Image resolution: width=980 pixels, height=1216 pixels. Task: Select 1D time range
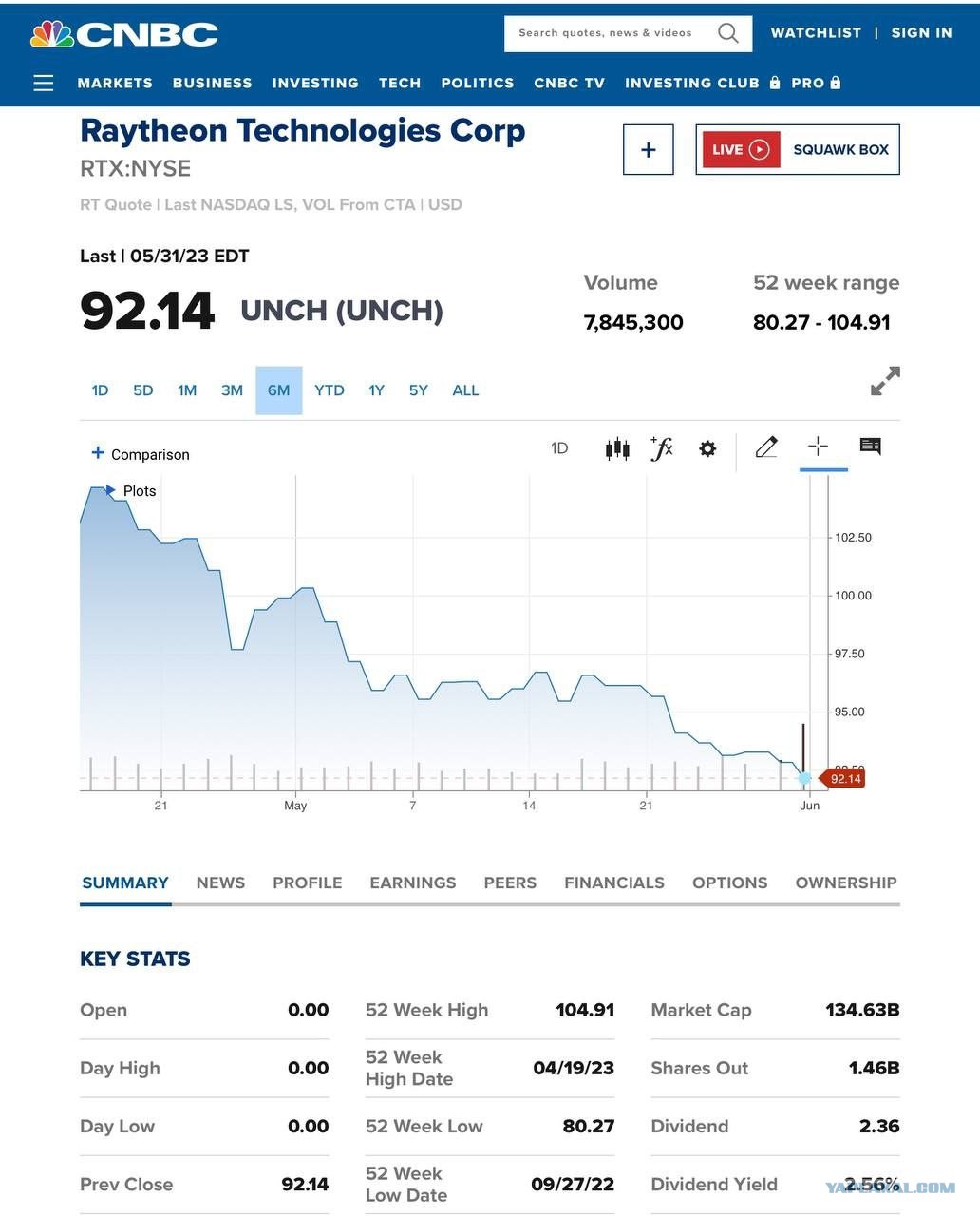100,390
